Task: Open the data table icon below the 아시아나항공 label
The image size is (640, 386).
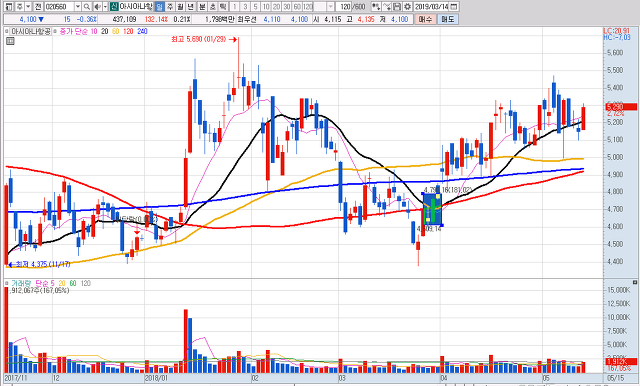Action: [10, 41]
